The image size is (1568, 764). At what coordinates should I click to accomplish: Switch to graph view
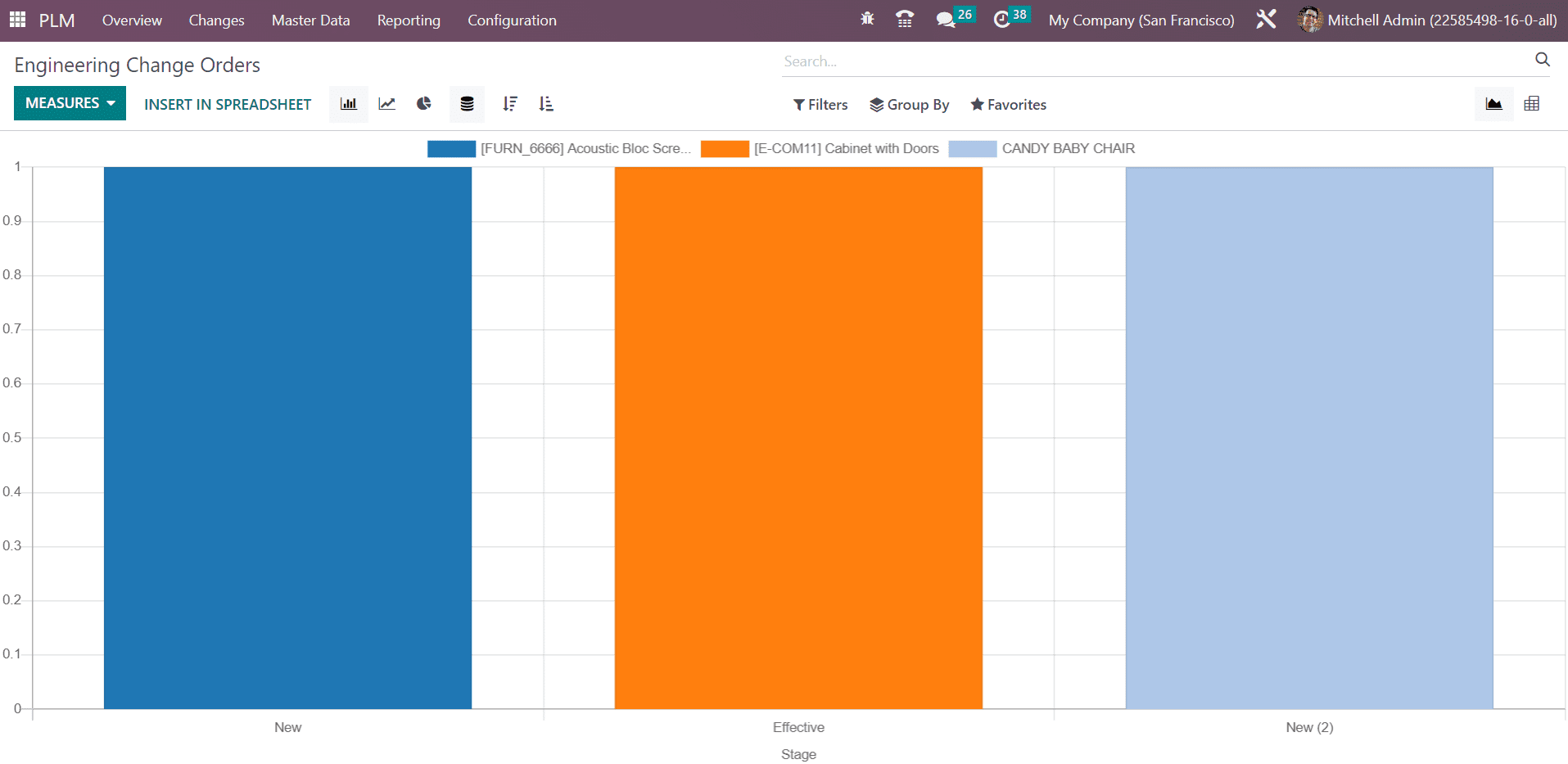click(1494, 104)
